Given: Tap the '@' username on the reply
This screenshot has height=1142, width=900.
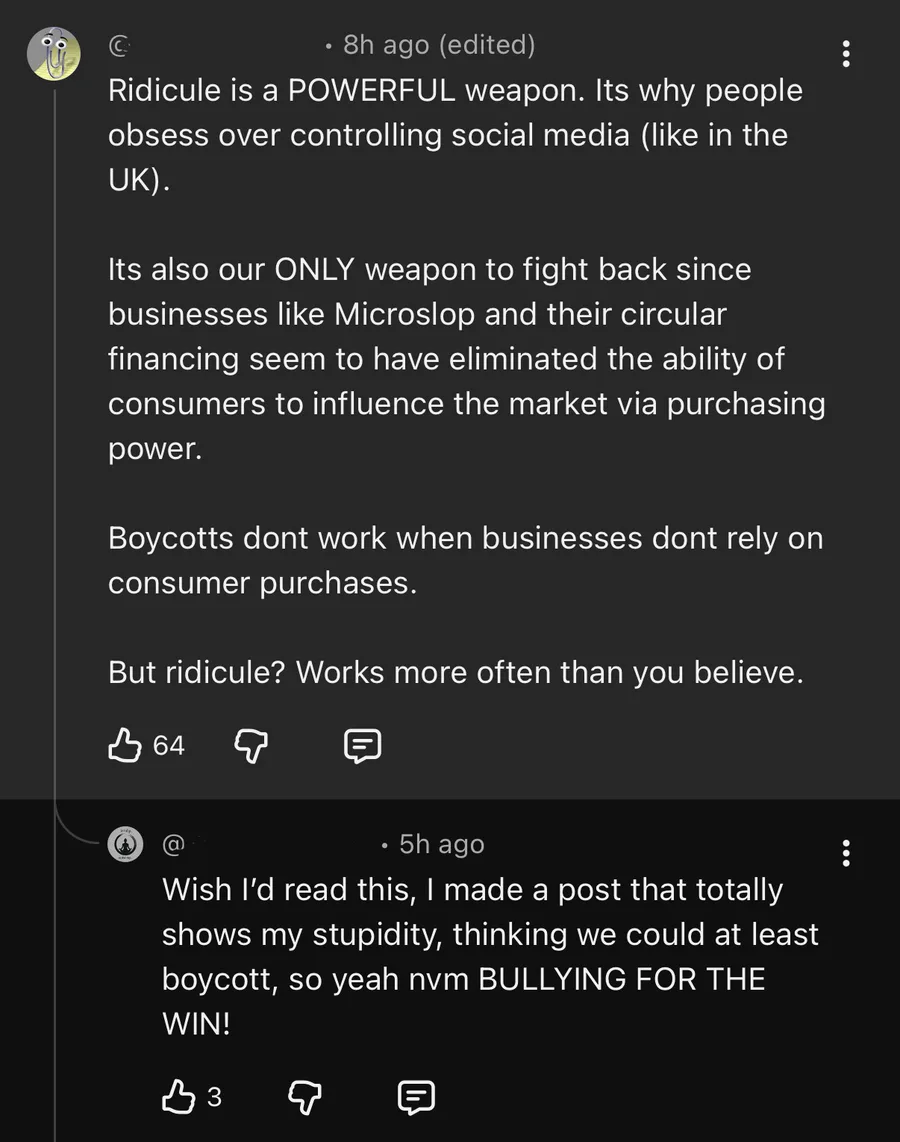Looking at the screenshot, I should (173, 845).
